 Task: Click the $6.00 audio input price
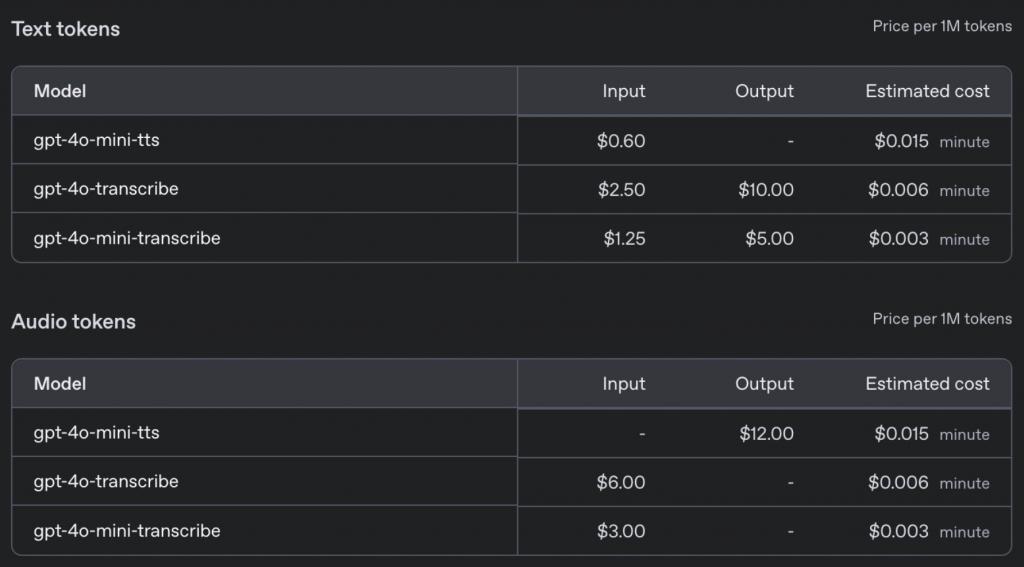(620, 483)
